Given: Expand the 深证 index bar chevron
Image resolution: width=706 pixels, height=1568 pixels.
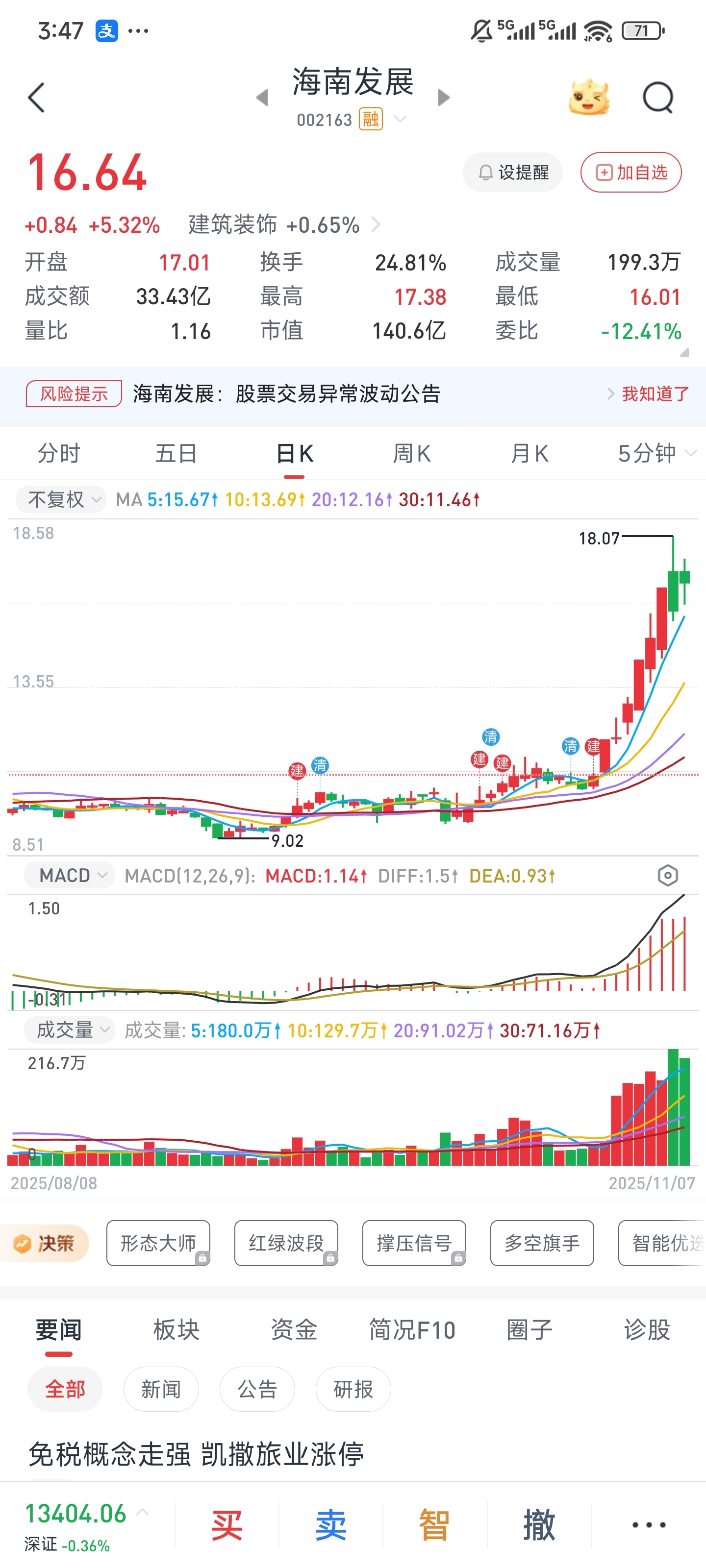Looking at the screenshot, I should [143, 1512].
